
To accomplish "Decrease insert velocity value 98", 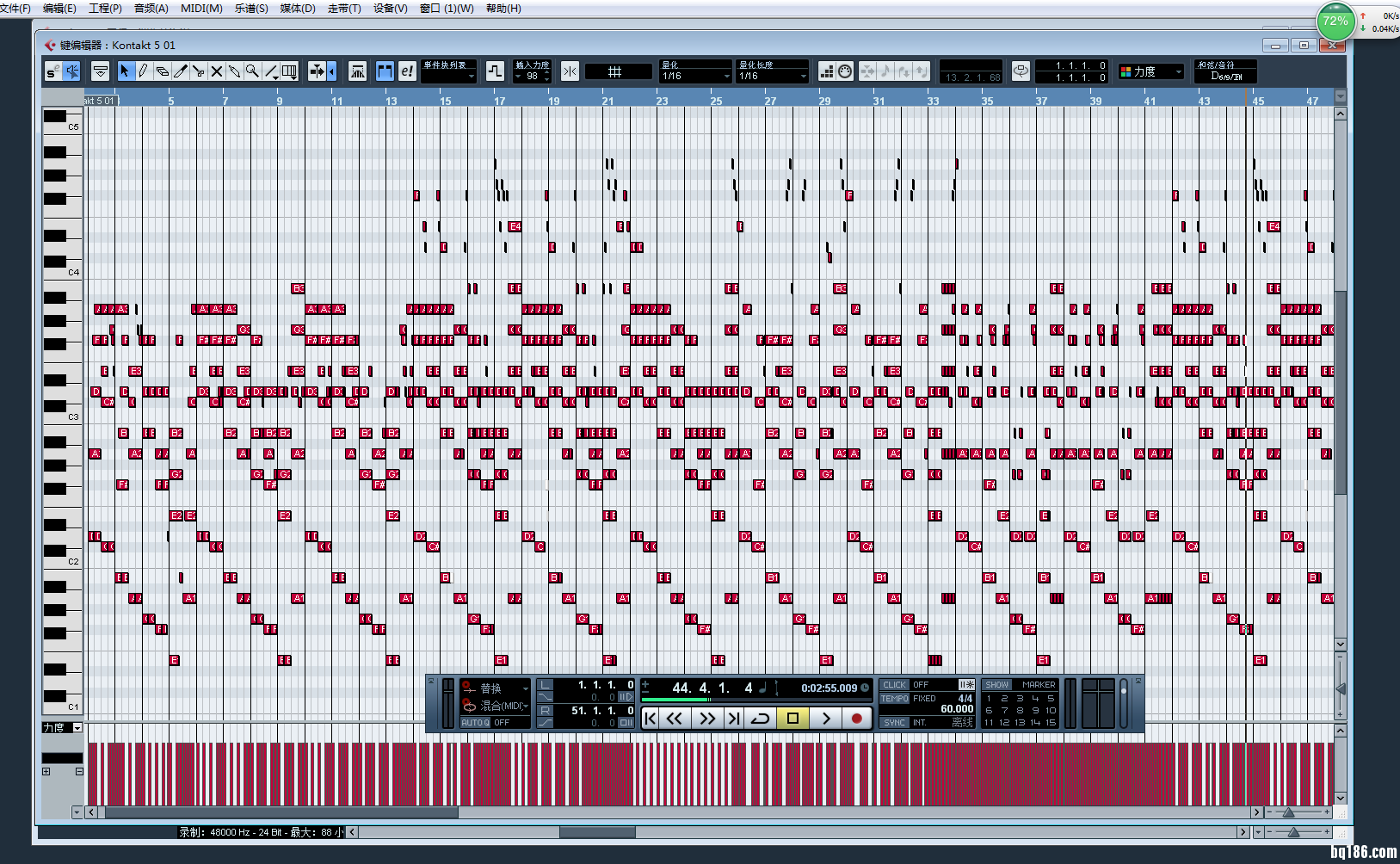I will (x=547, y=79).
